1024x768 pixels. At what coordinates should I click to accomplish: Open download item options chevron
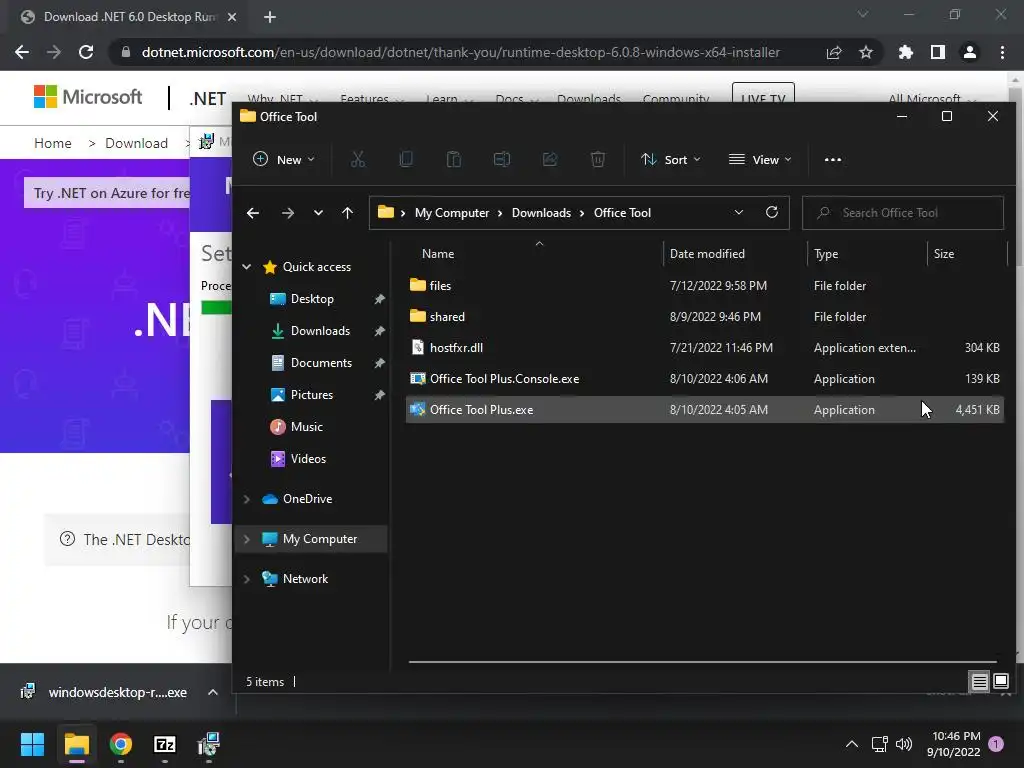212,692
